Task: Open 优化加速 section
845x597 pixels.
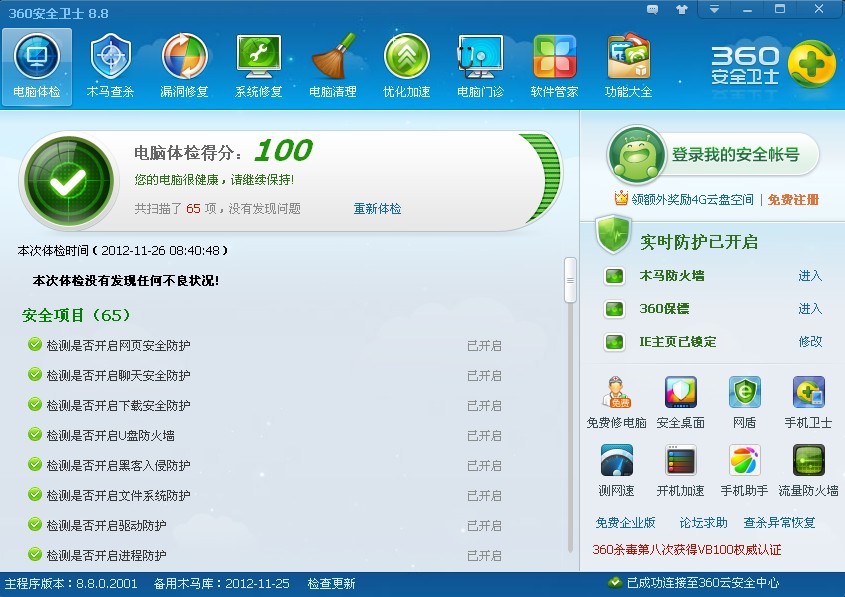Action: pyautogui.click(x=406, y=67)
